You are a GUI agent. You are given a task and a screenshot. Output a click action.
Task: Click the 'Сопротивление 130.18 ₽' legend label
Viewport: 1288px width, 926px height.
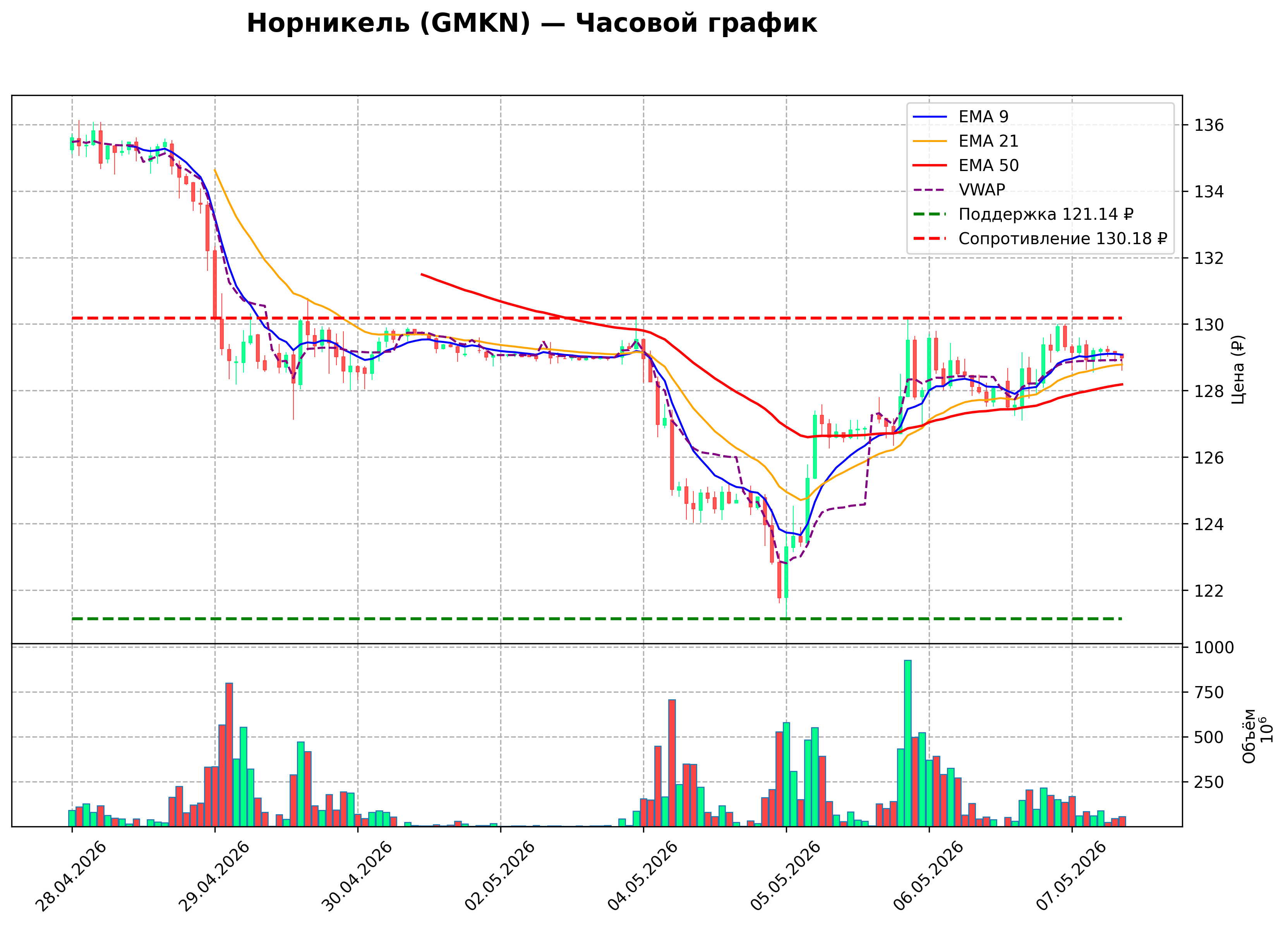tap(1063, 238)
